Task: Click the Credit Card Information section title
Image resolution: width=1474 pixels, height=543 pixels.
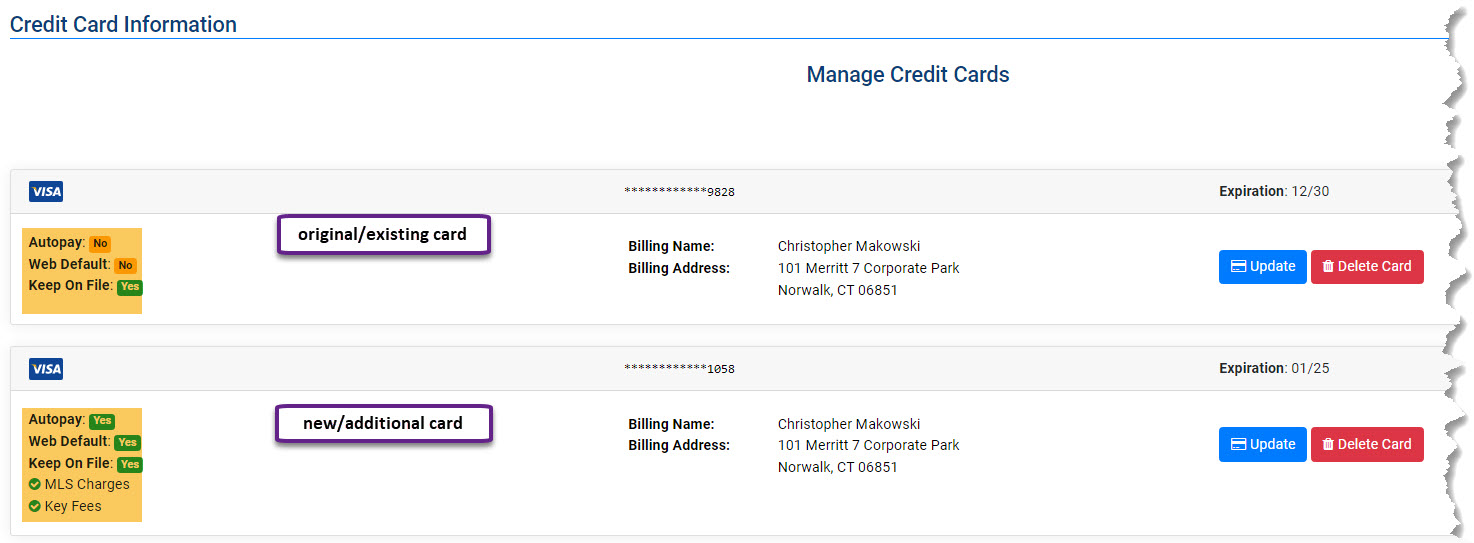Action: pos(123,24)
